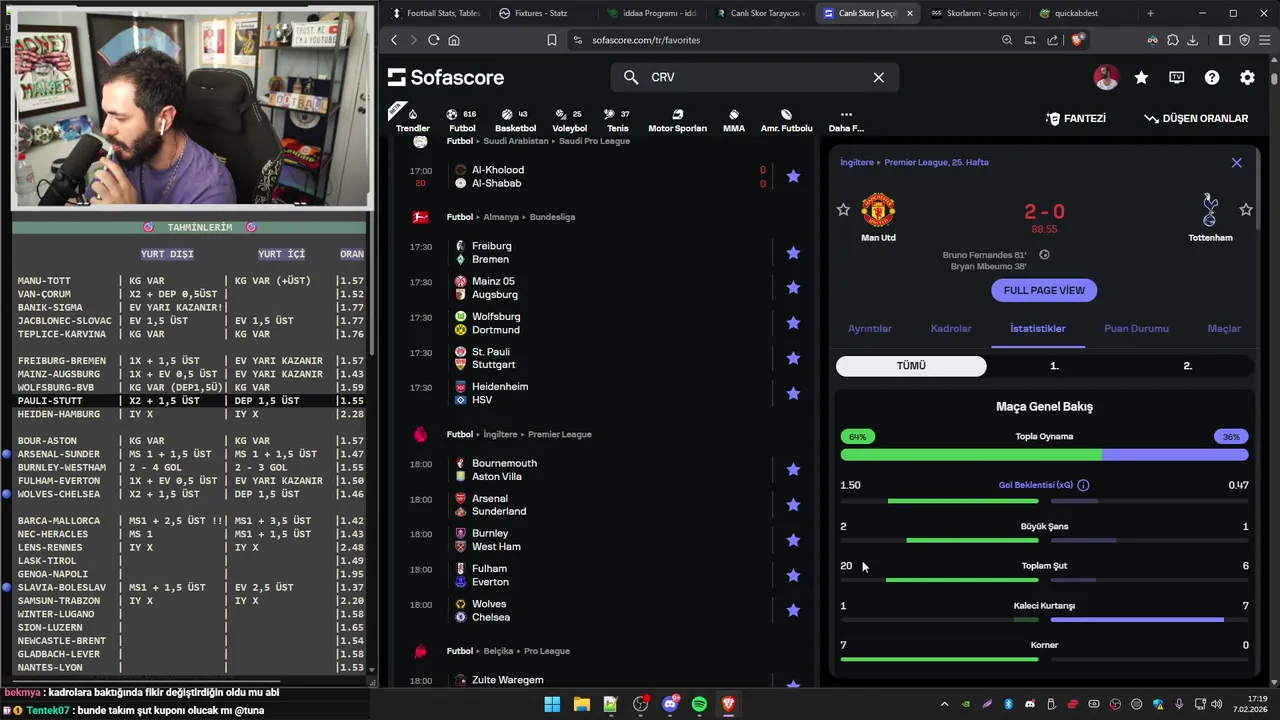Select the Tenis sport icon
Image resolution: width=1280 pixels, height=720 pixels.
coord(618,120)
